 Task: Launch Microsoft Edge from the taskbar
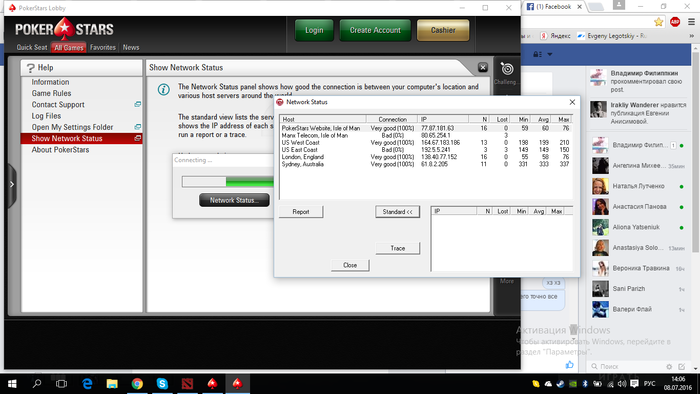click(87, 383)
